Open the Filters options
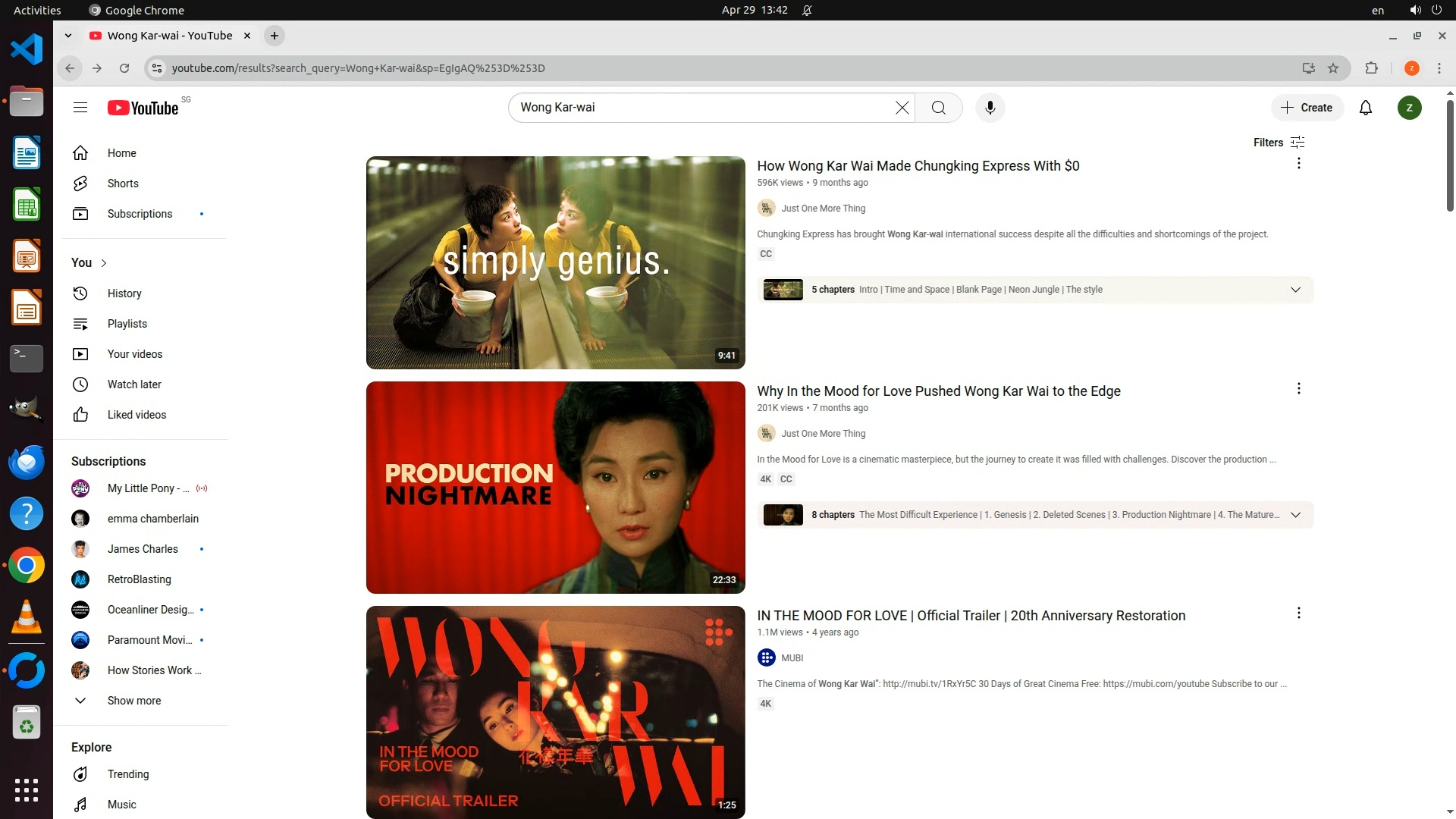The height and width of the screenshot is (819, 1456). point(1279,143)
